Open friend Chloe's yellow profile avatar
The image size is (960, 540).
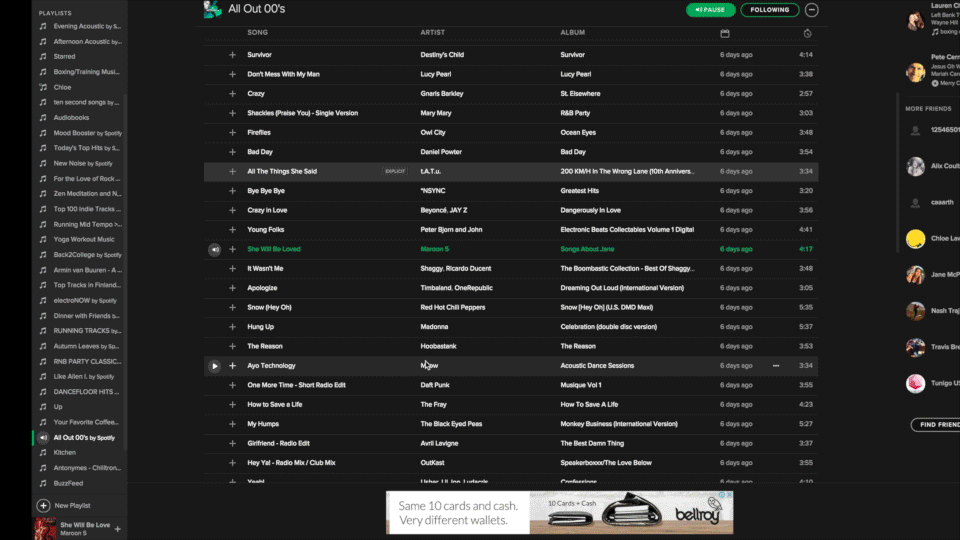915,239
